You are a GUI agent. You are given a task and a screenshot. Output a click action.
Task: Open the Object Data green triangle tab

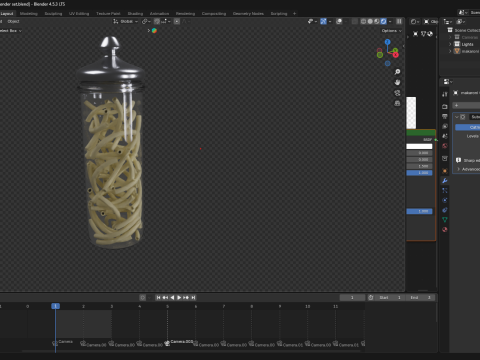[x=445, y=220]
